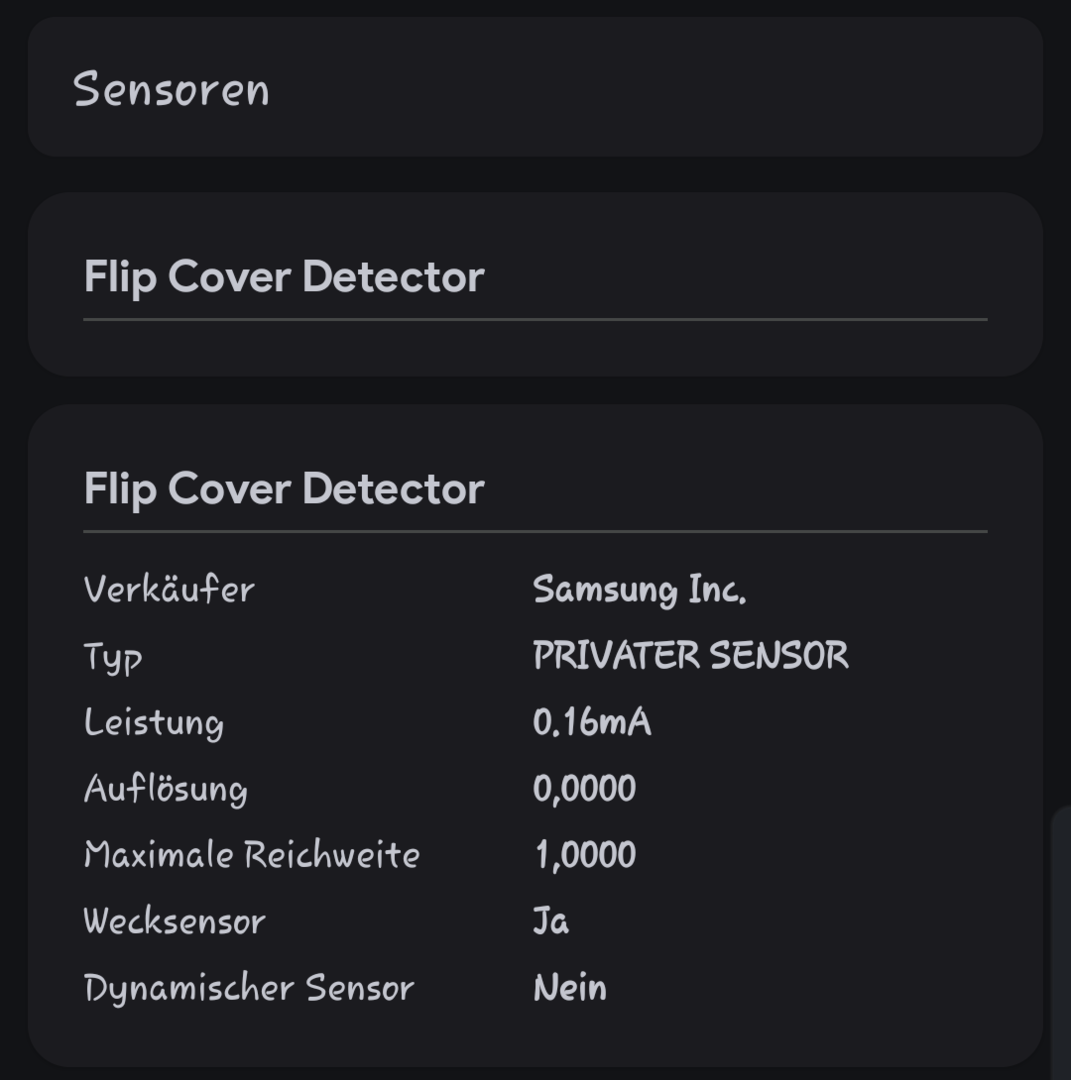Click the Sensoren section header
This screenshot has width=1071, height=1080.
pos(171,89)
